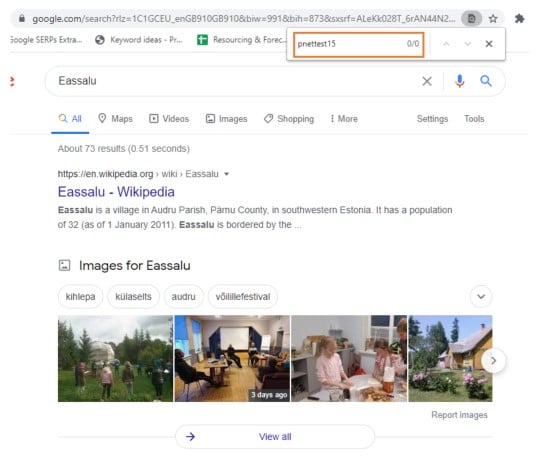
Task: Open the Extensions puzzle icon
Action: pyautogui.click(x=519, y=18)
